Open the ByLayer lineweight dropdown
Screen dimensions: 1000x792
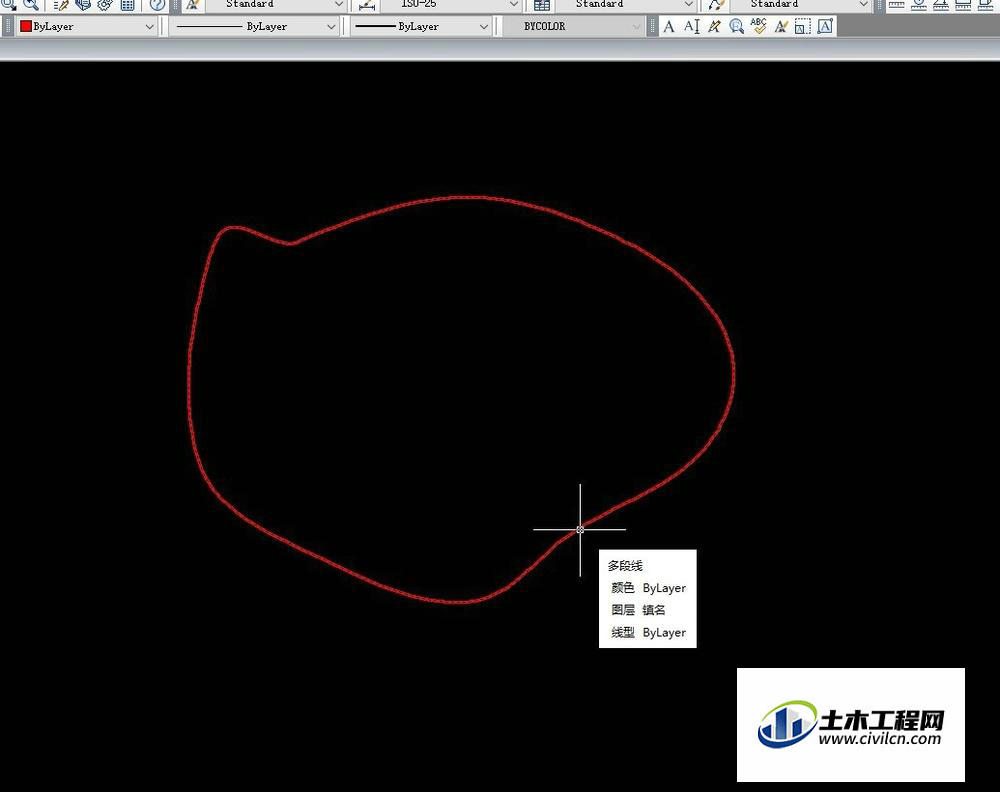point(421,27)
